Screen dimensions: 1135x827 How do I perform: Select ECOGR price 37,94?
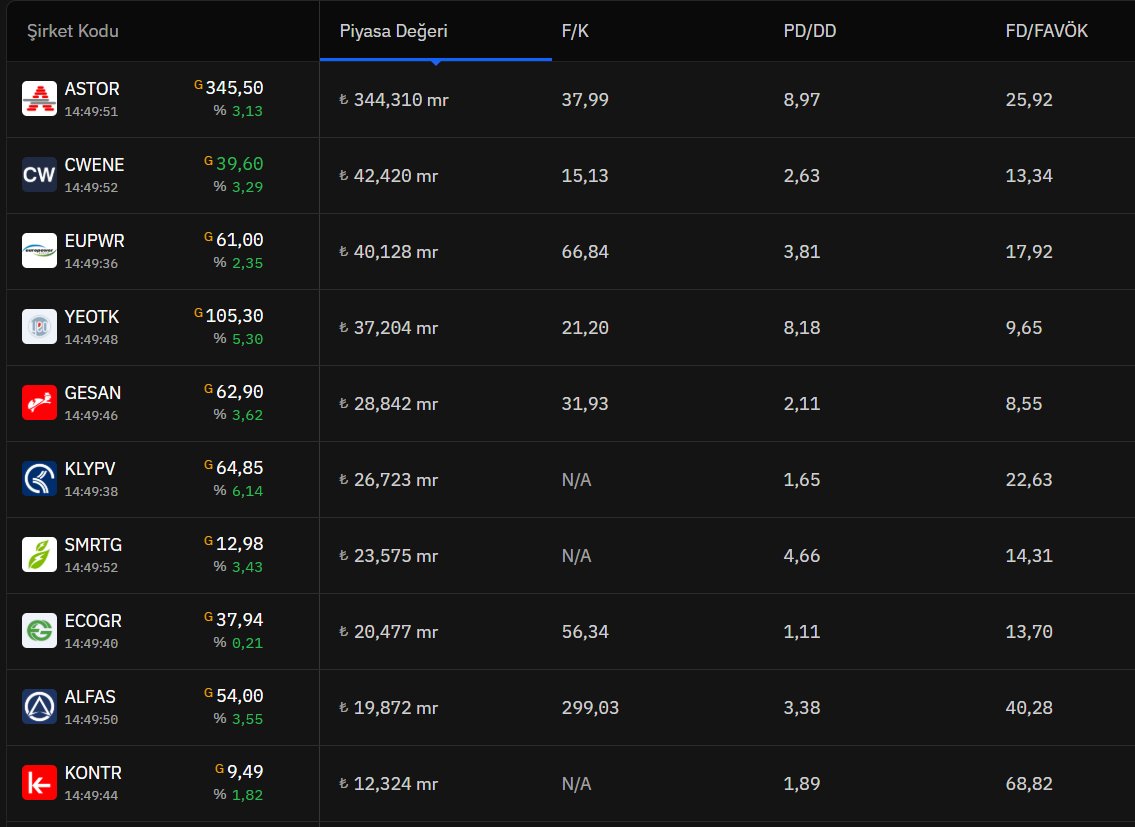coord(240,620)
